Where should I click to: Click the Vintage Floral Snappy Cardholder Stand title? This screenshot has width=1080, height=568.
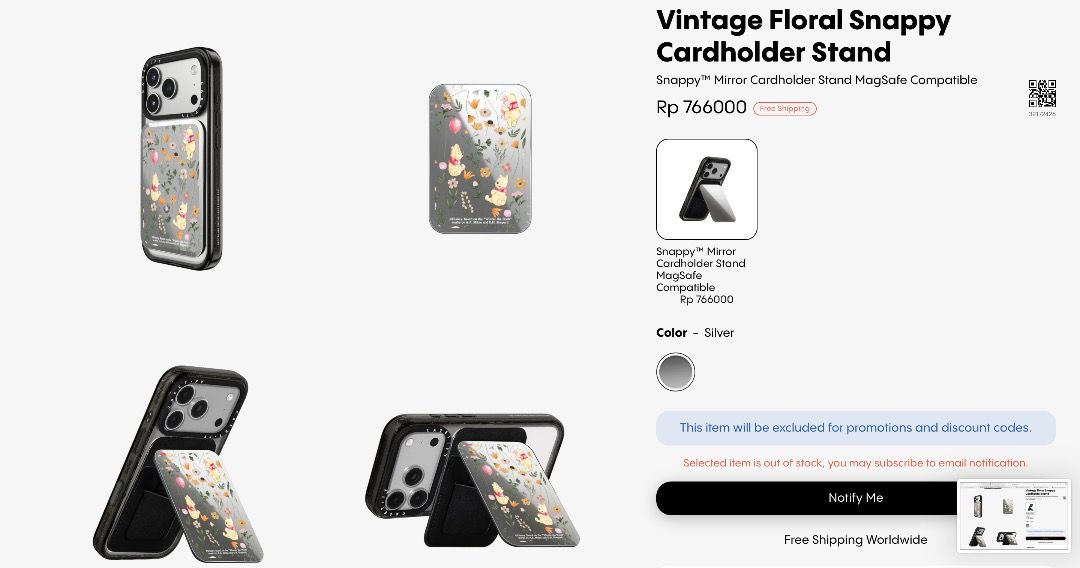804,36
